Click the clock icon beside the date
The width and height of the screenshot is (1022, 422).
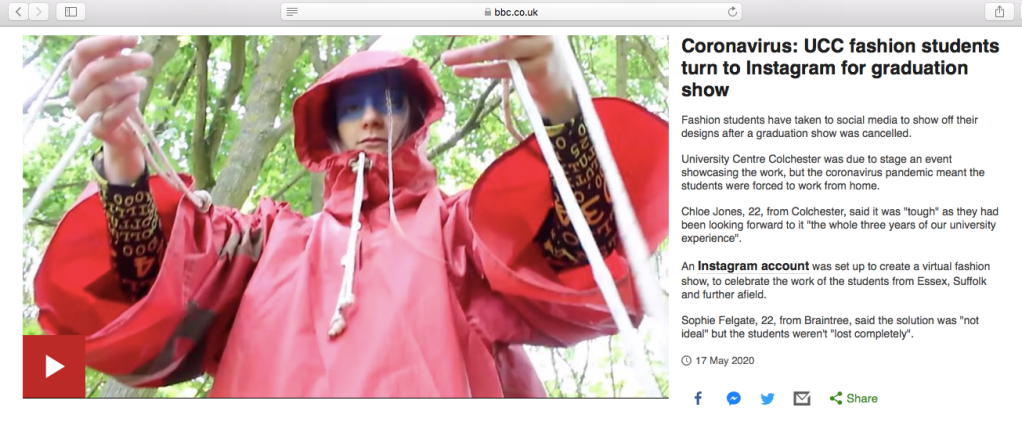coord(686,360)
